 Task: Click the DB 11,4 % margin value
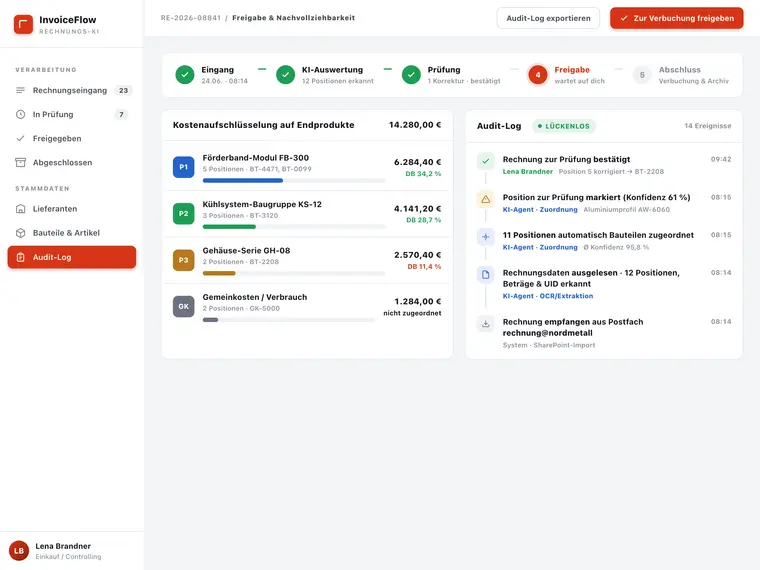[x=424, y=267]
